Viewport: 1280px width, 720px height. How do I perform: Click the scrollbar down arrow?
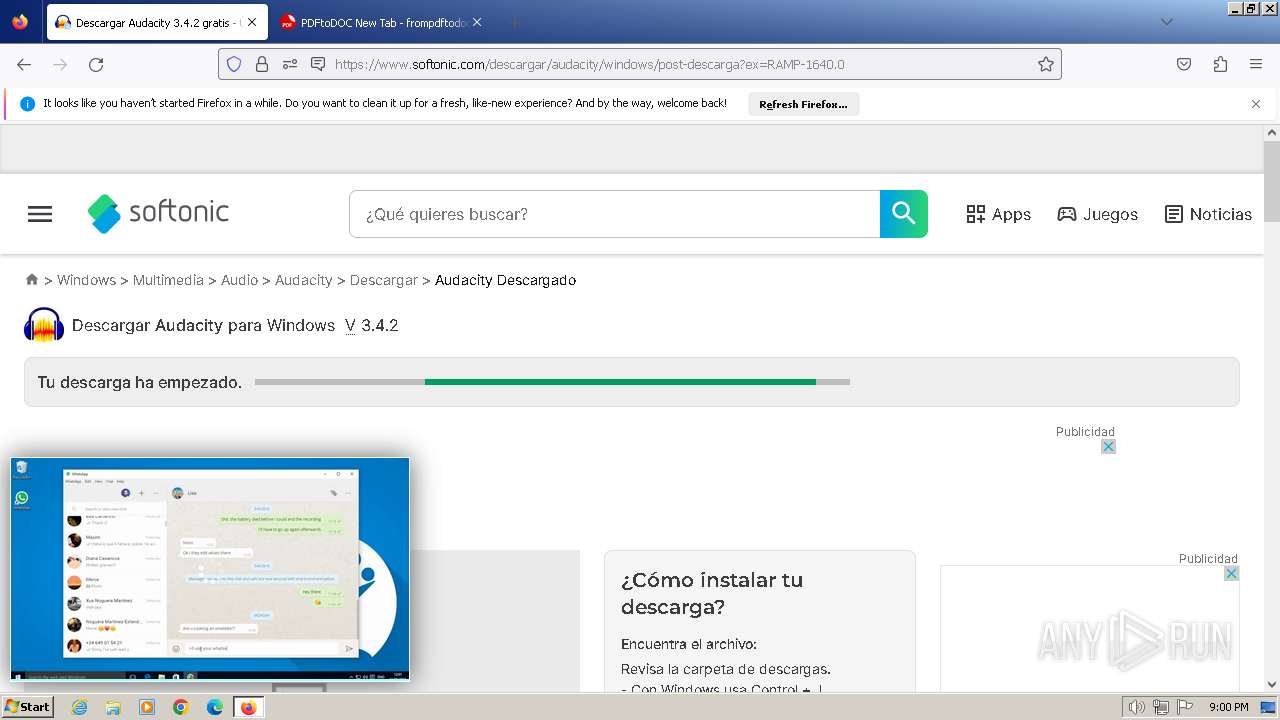(1272, 685)
